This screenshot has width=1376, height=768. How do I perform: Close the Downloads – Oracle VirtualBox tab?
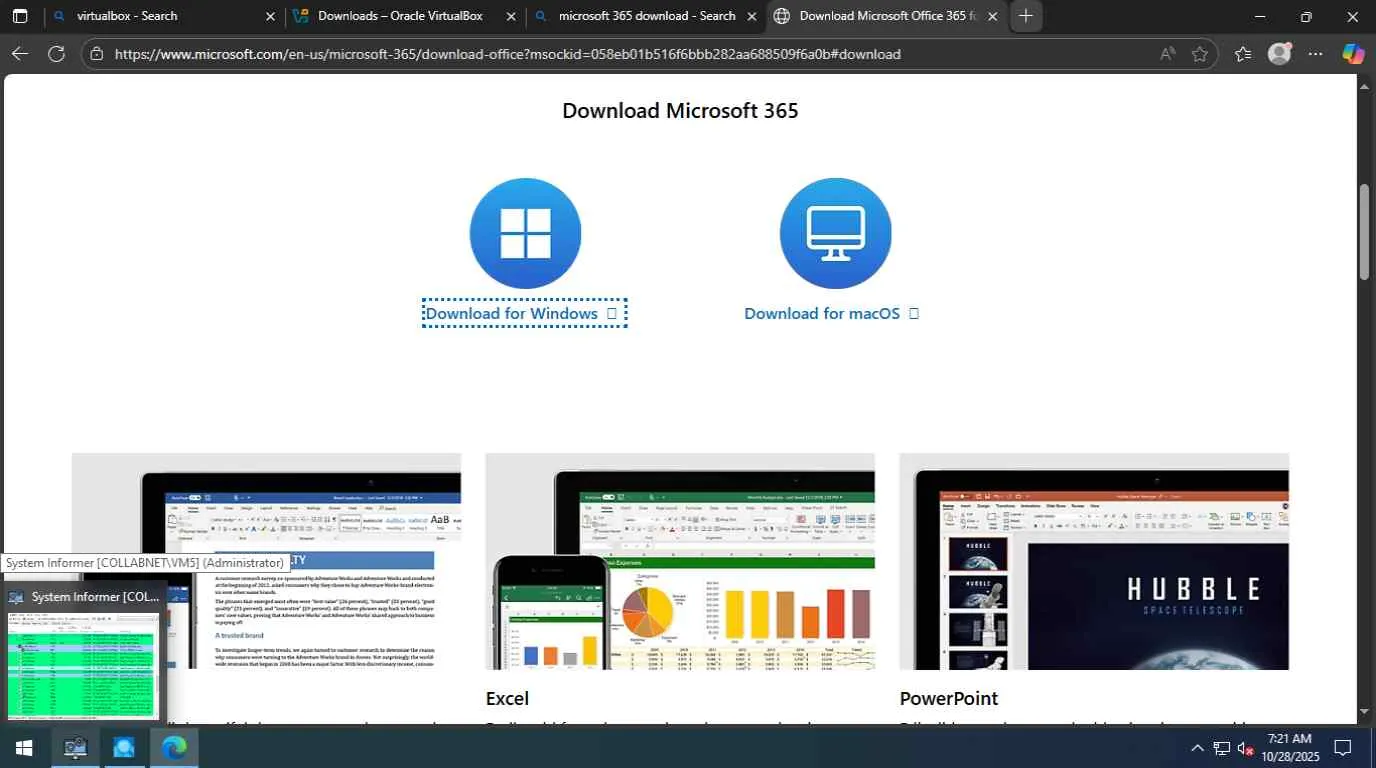point(511,16)
